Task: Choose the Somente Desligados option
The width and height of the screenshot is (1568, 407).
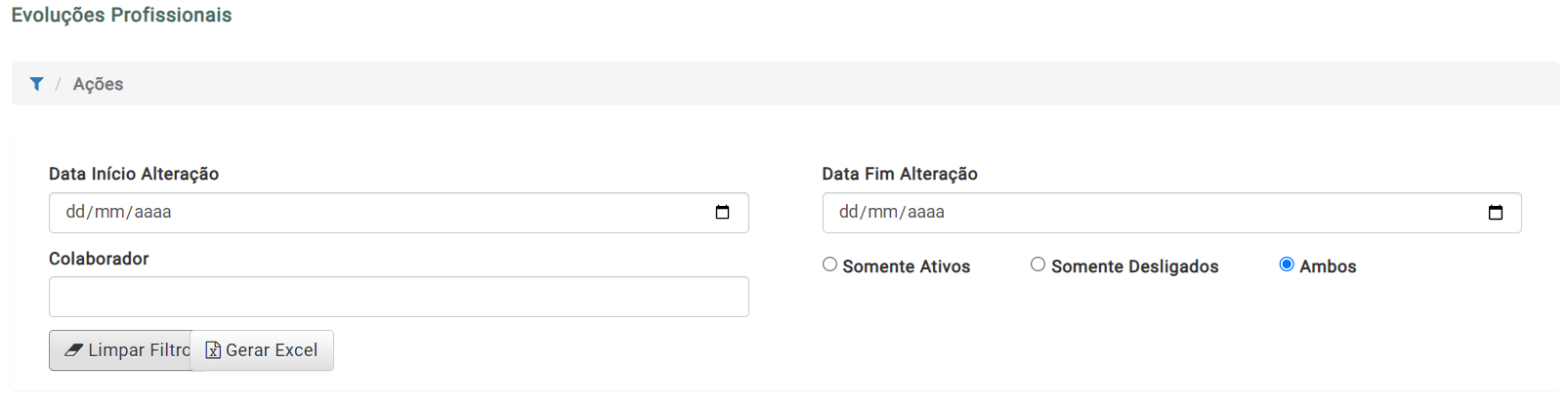Action: [1038, 265]
